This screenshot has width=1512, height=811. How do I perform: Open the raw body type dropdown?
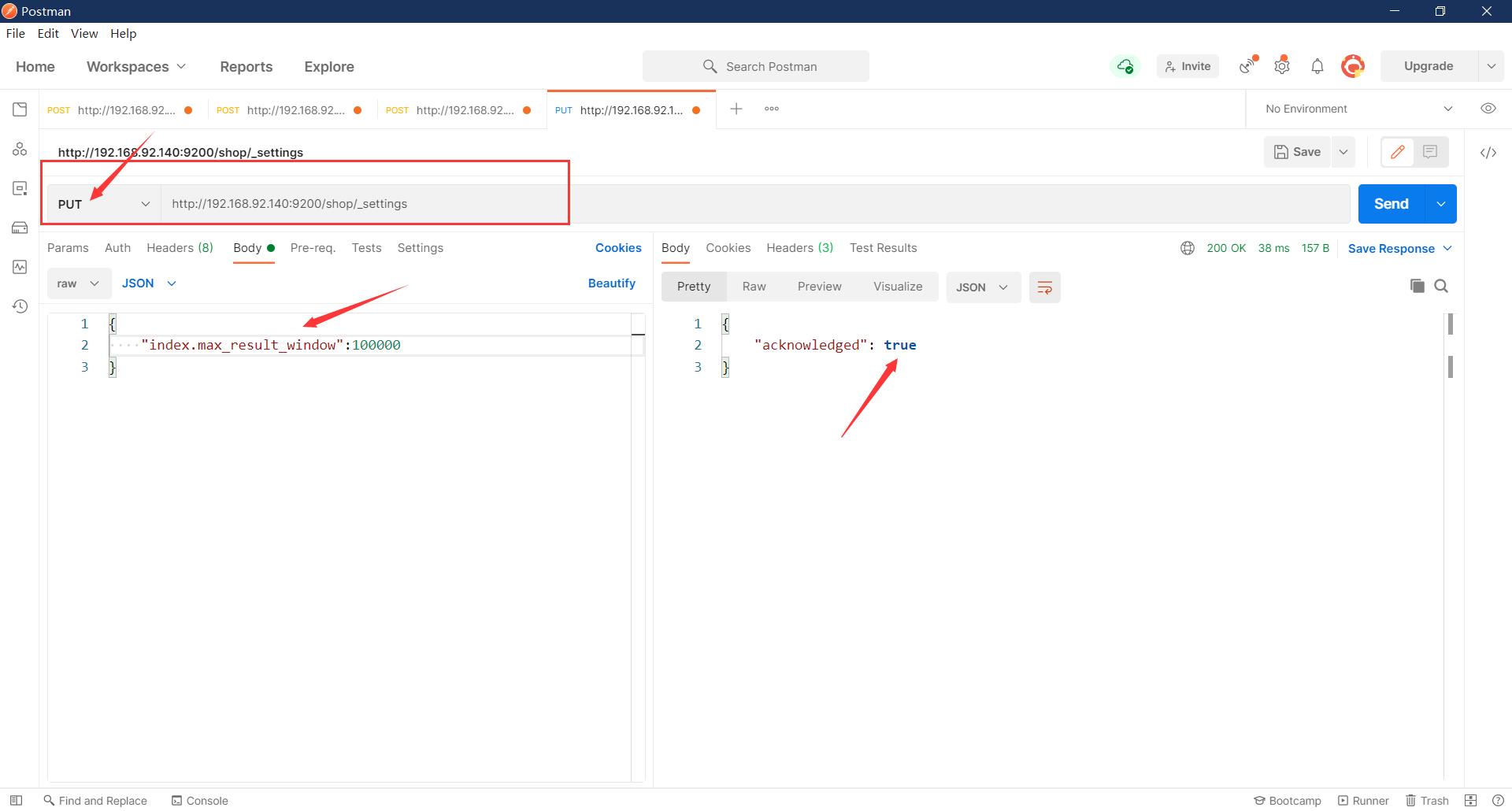tap(79, 283)
